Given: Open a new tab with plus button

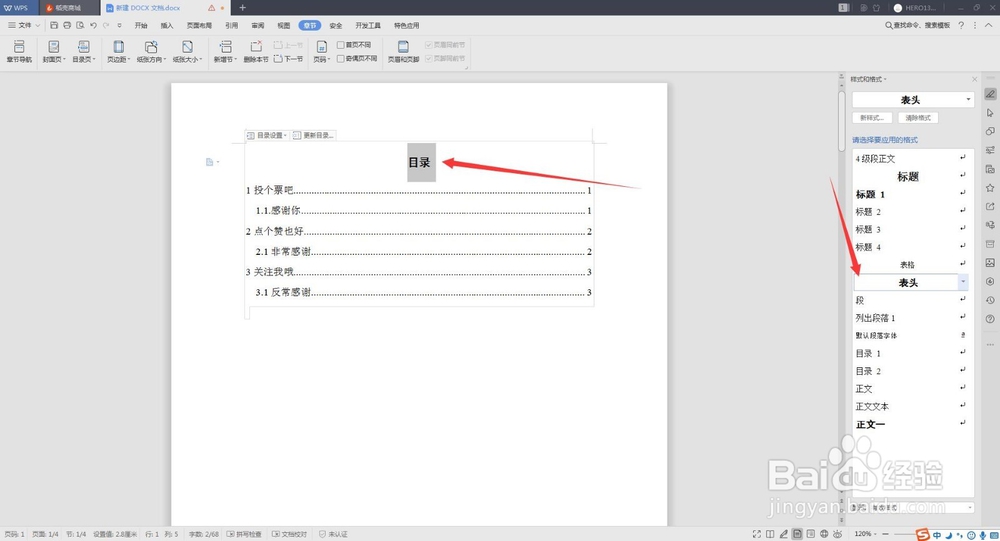Looking at the screenshot, I should (x=242, y=8).
